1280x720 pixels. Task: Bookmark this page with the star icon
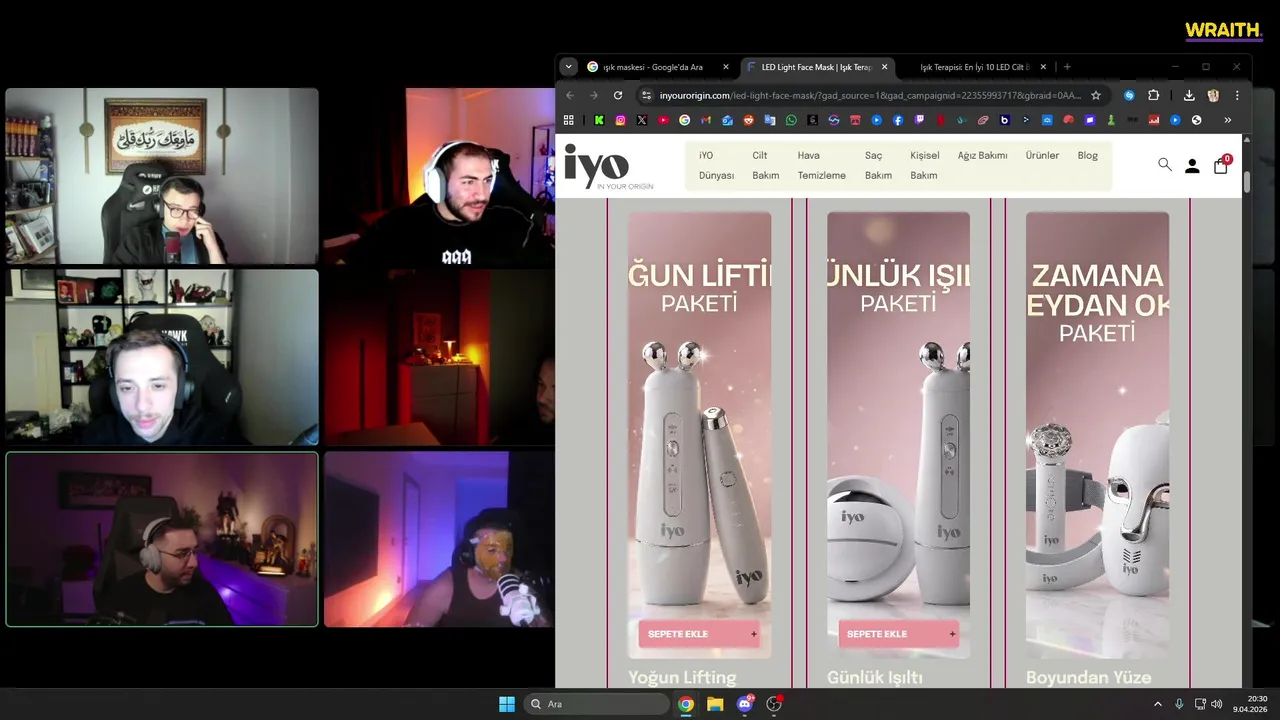(x=1096, y=95)
